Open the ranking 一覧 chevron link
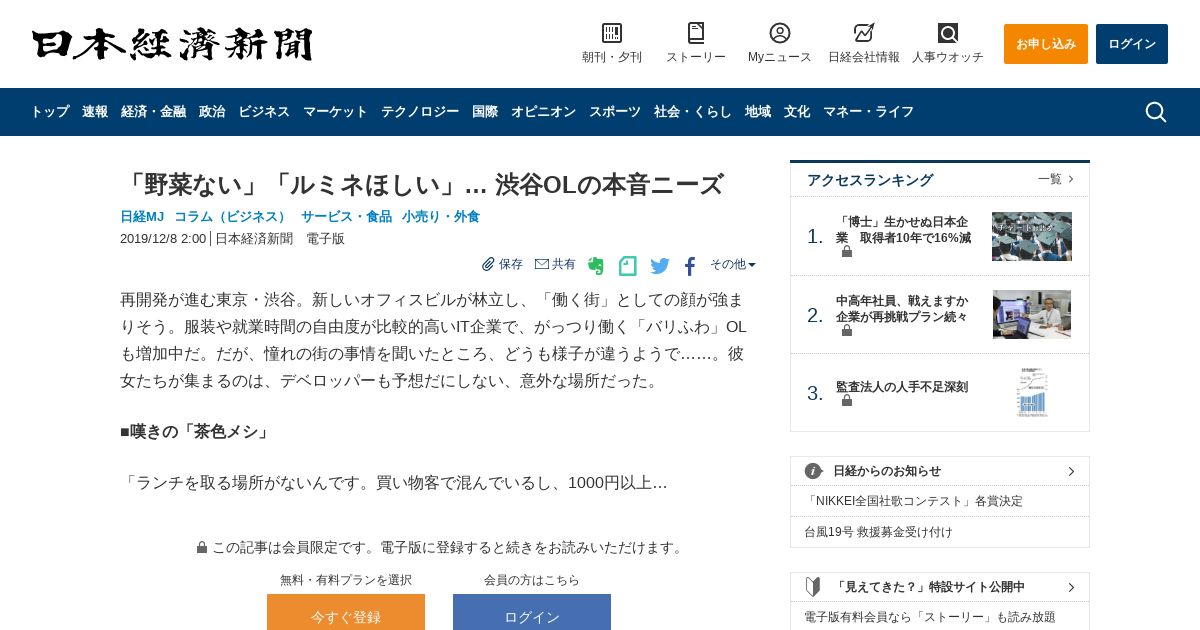Screen dimensions: 1200x630 click(1056, 179)
